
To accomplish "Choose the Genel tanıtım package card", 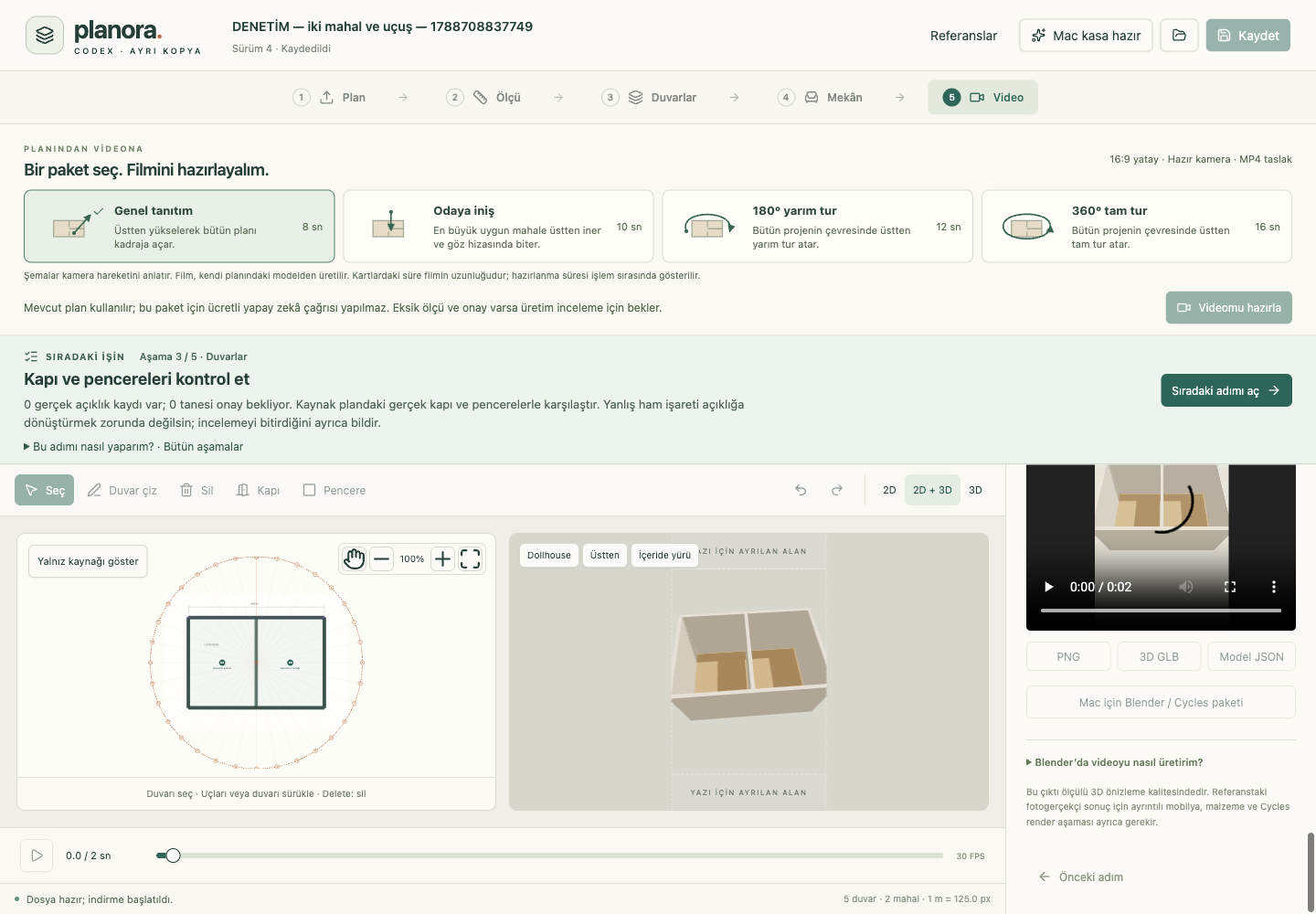I will (179, 227).
